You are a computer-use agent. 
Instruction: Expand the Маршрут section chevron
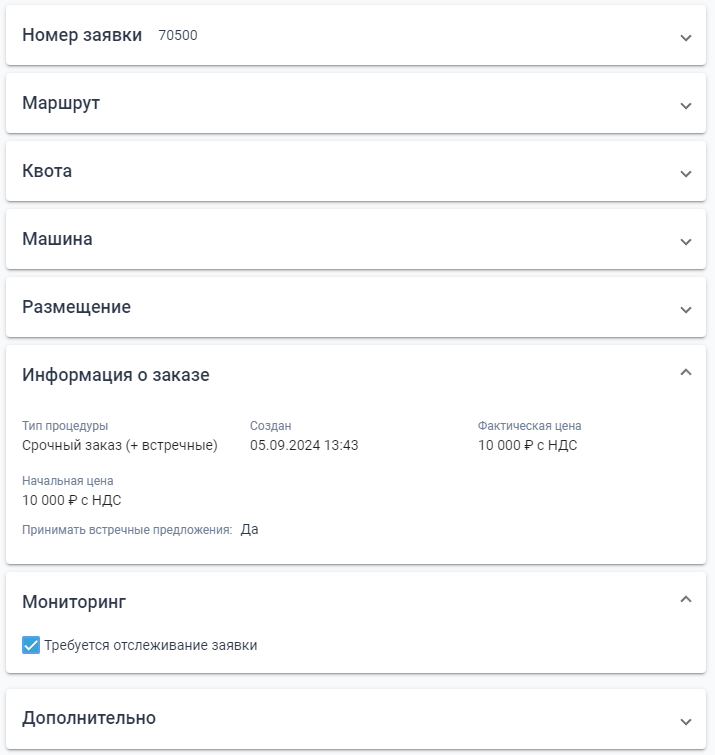tap(686, 105)
